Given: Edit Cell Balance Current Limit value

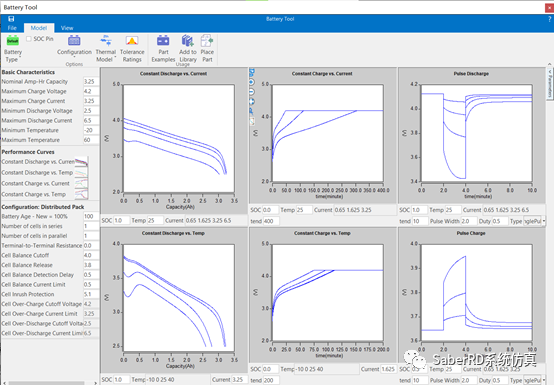Looking at the screenshot, I should 91,284.
